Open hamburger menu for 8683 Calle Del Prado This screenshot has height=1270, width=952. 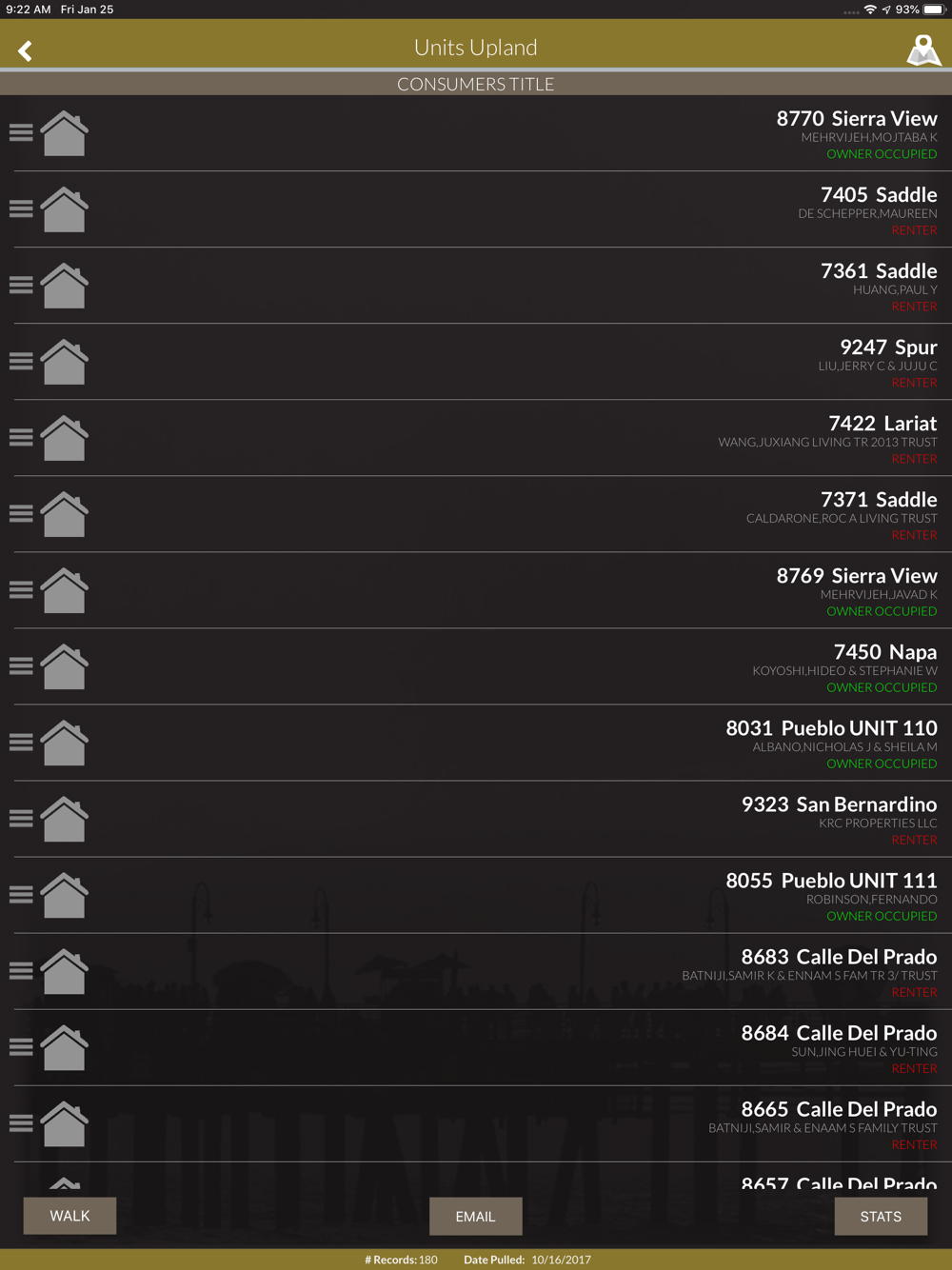coord(21,970)
